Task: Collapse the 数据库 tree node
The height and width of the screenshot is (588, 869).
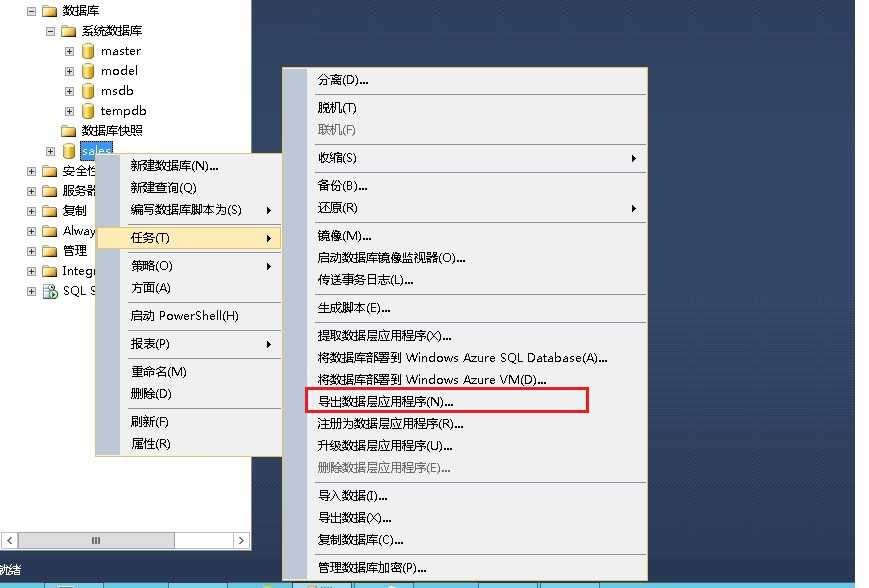Action: 32,11
